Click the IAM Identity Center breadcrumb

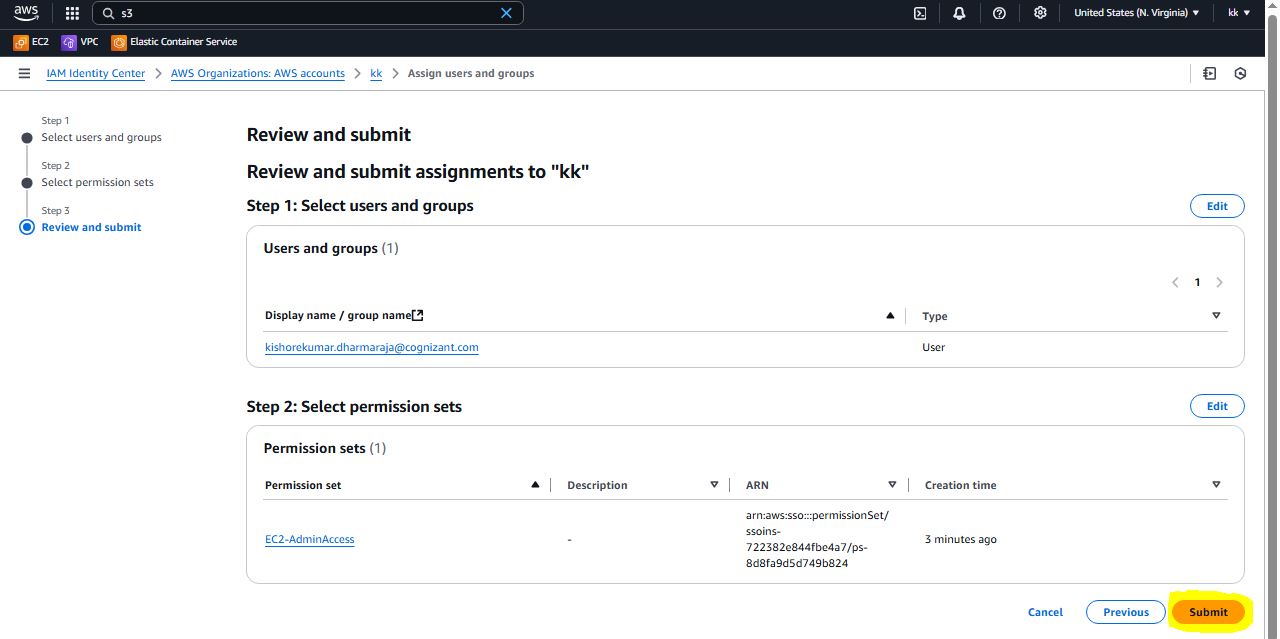(96, 74)
